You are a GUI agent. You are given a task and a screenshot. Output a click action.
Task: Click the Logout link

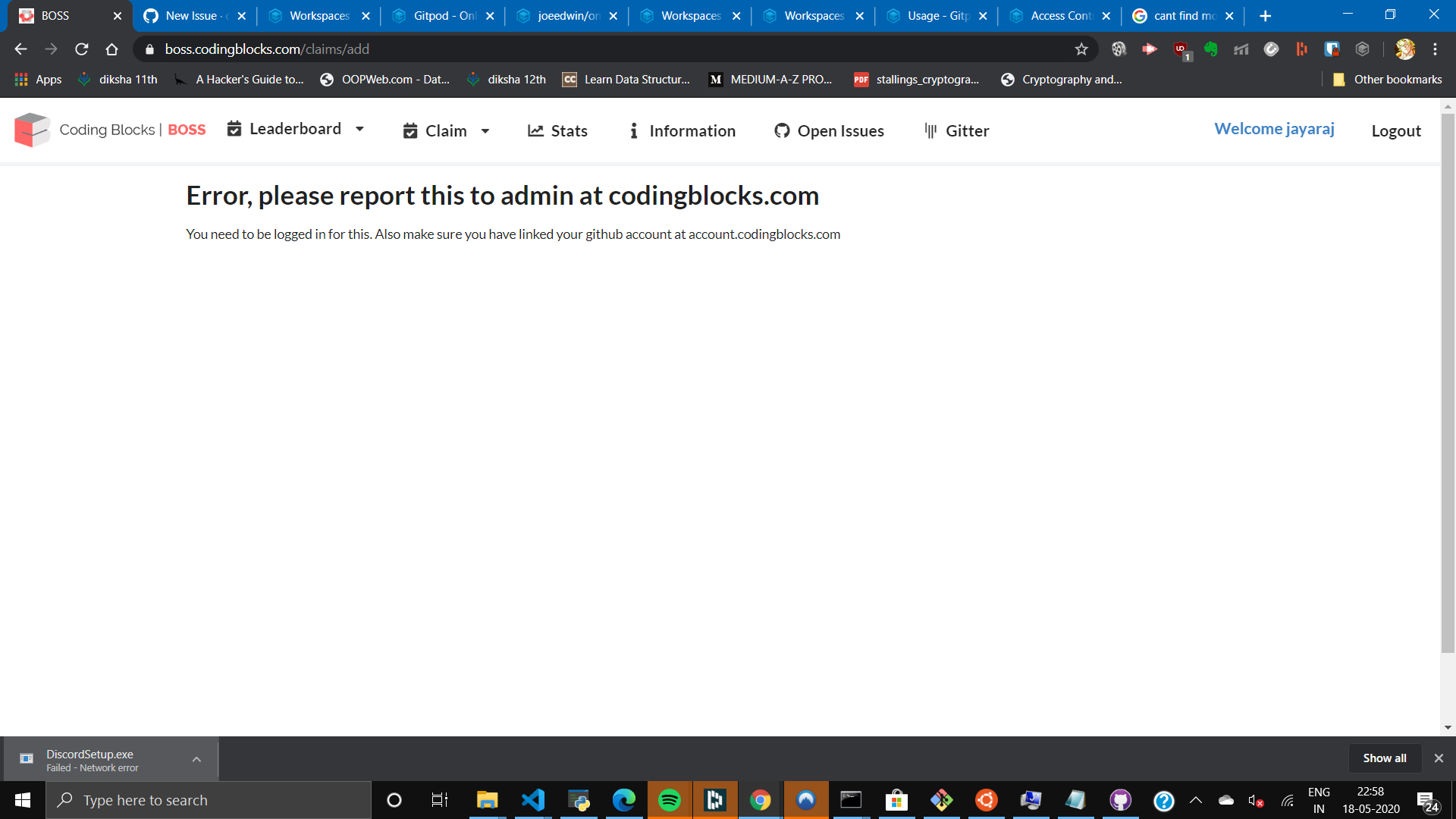pos(1396,130)
